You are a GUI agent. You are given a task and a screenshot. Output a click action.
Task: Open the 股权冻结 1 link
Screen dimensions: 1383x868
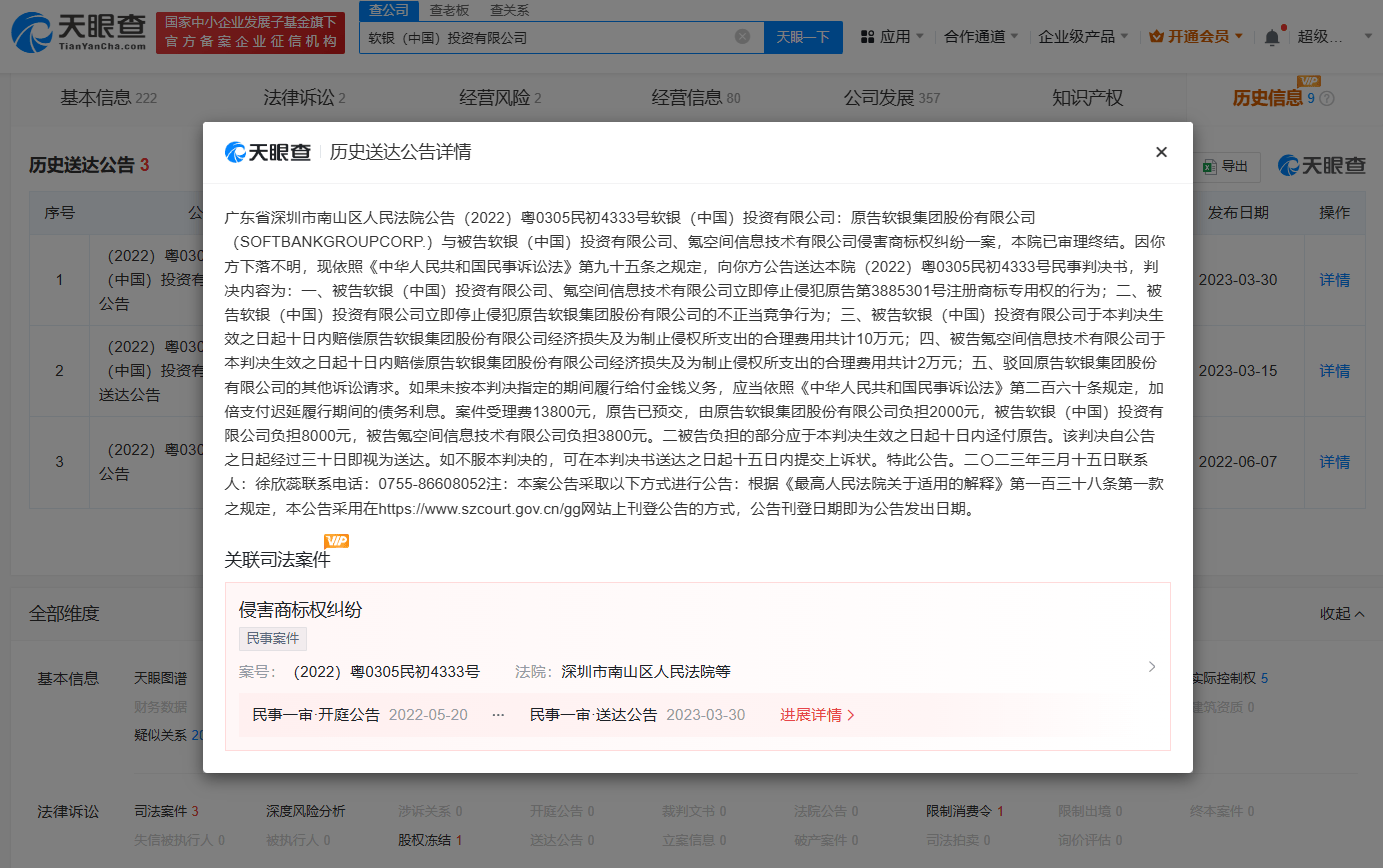pos(430,840)
